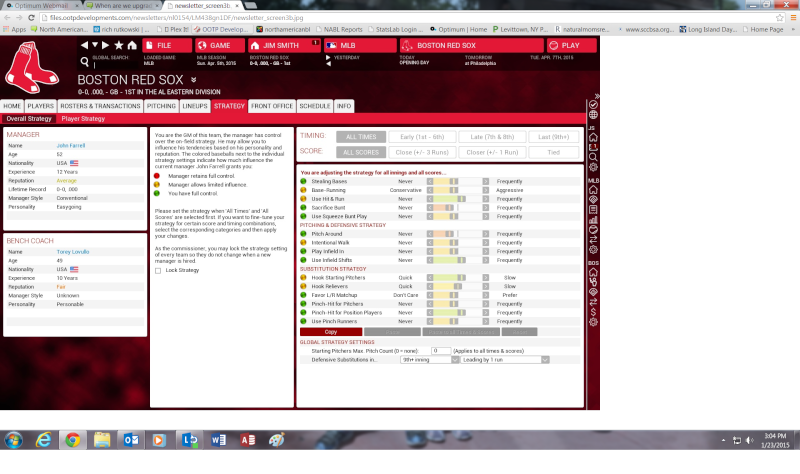Go back with the left arrow navigation icon
The width and height of the screenshot is (800, 474).
click(84, 45)
